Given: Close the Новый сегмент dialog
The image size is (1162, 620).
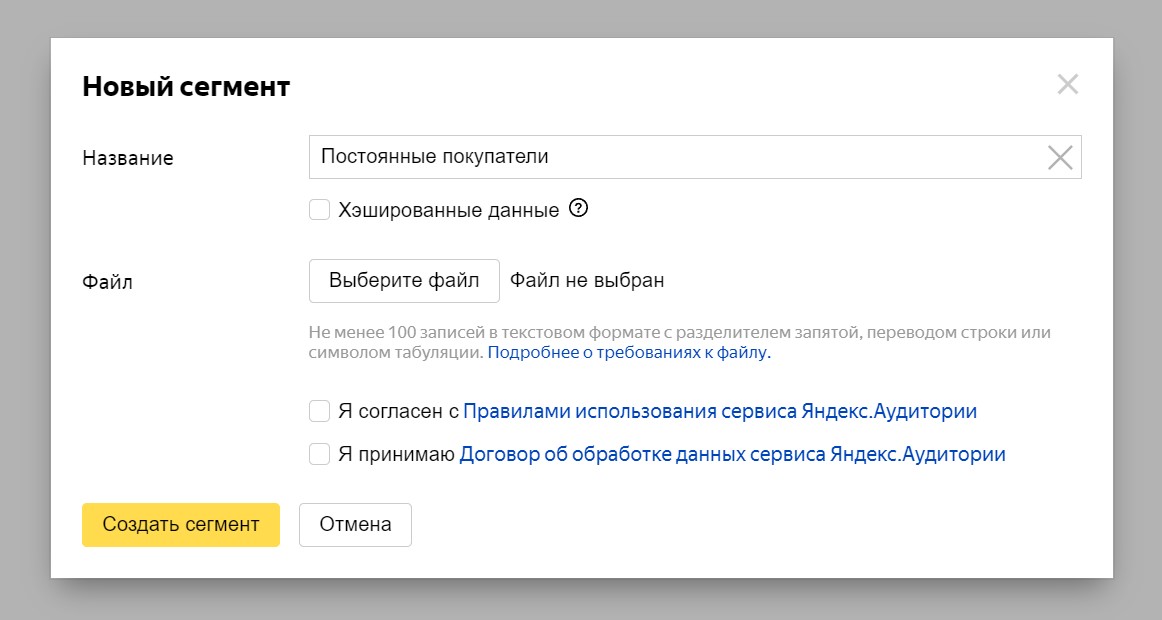Looking at the screenshot, I should point(1068,85).
